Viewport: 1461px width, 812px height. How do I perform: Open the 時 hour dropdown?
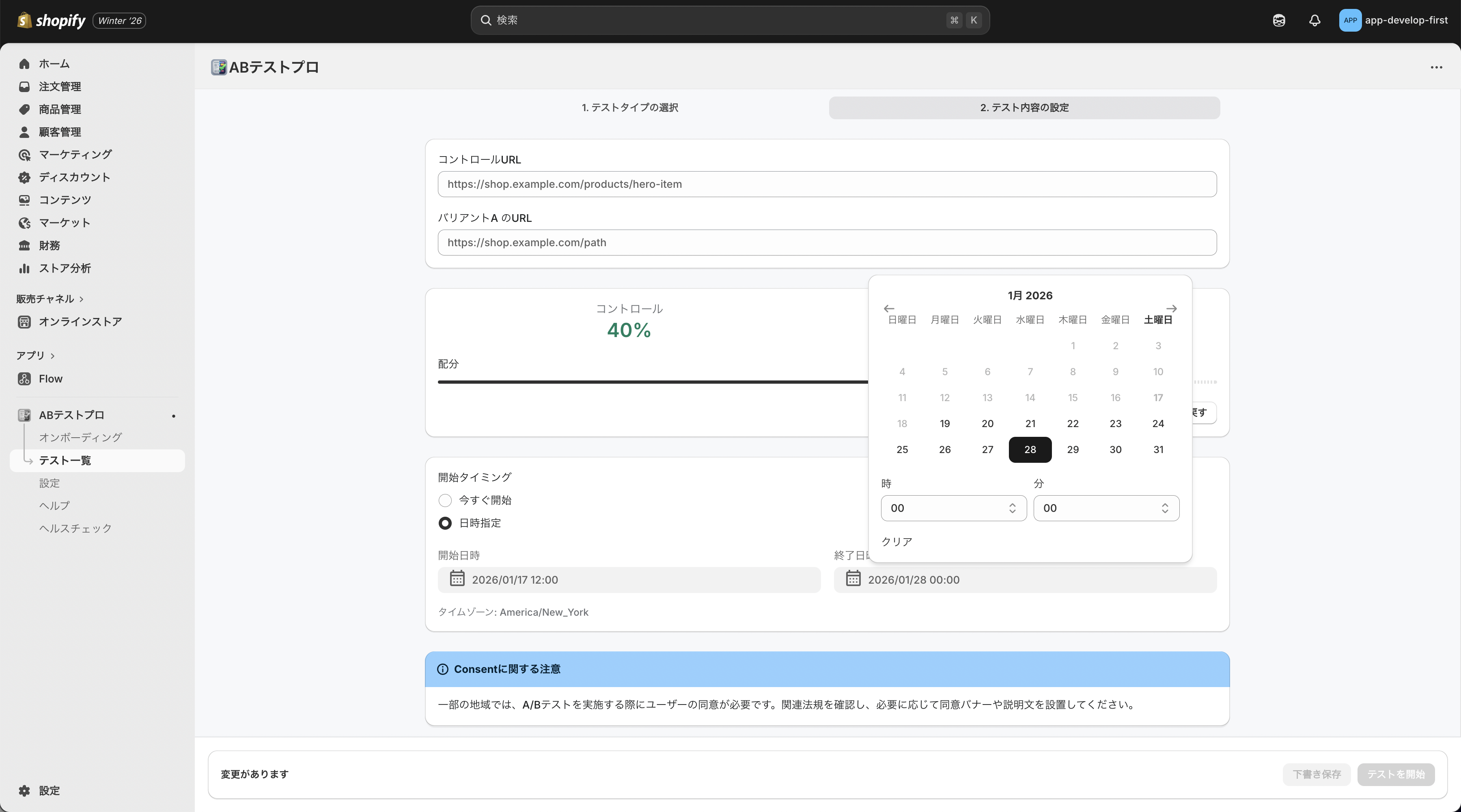tap(953, 508)
